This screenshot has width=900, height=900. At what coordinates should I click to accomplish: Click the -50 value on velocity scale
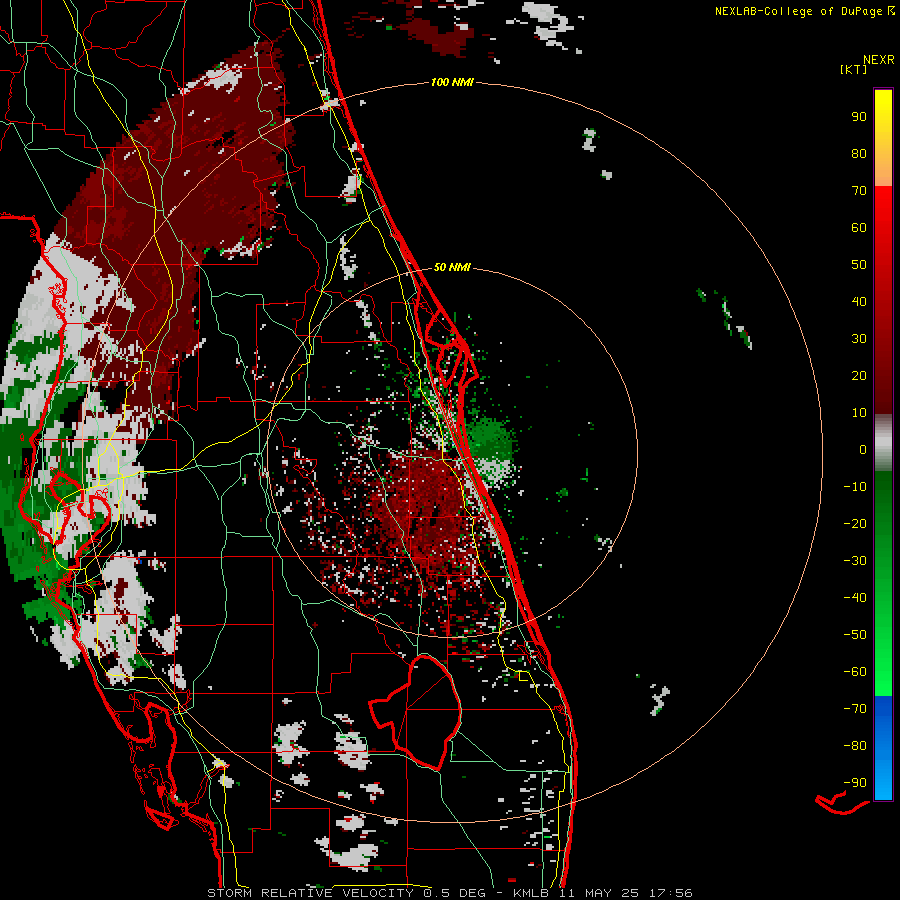coord(855,635)
